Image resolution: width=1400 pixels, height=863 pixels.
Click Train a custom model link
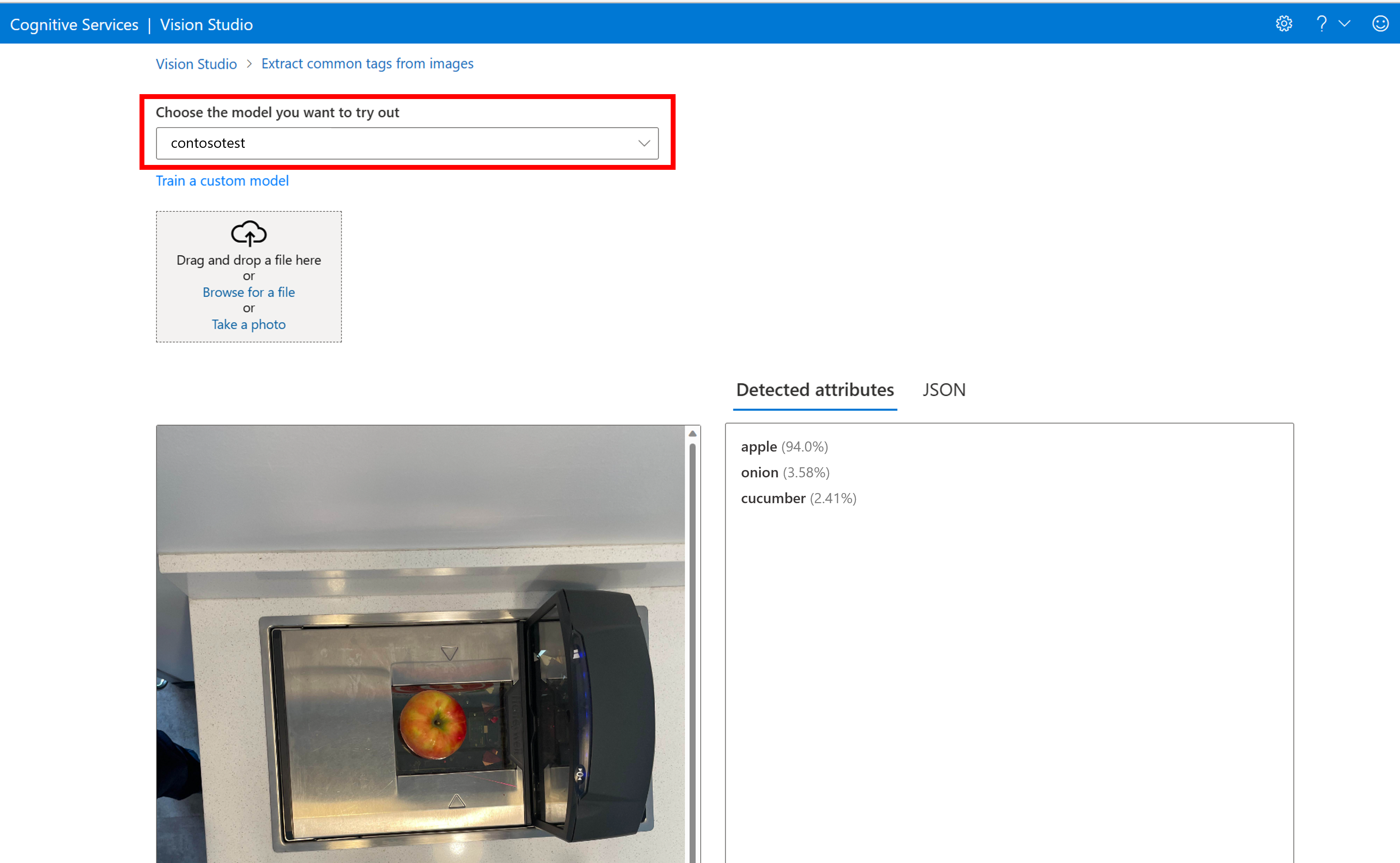[x=222, y=181]
